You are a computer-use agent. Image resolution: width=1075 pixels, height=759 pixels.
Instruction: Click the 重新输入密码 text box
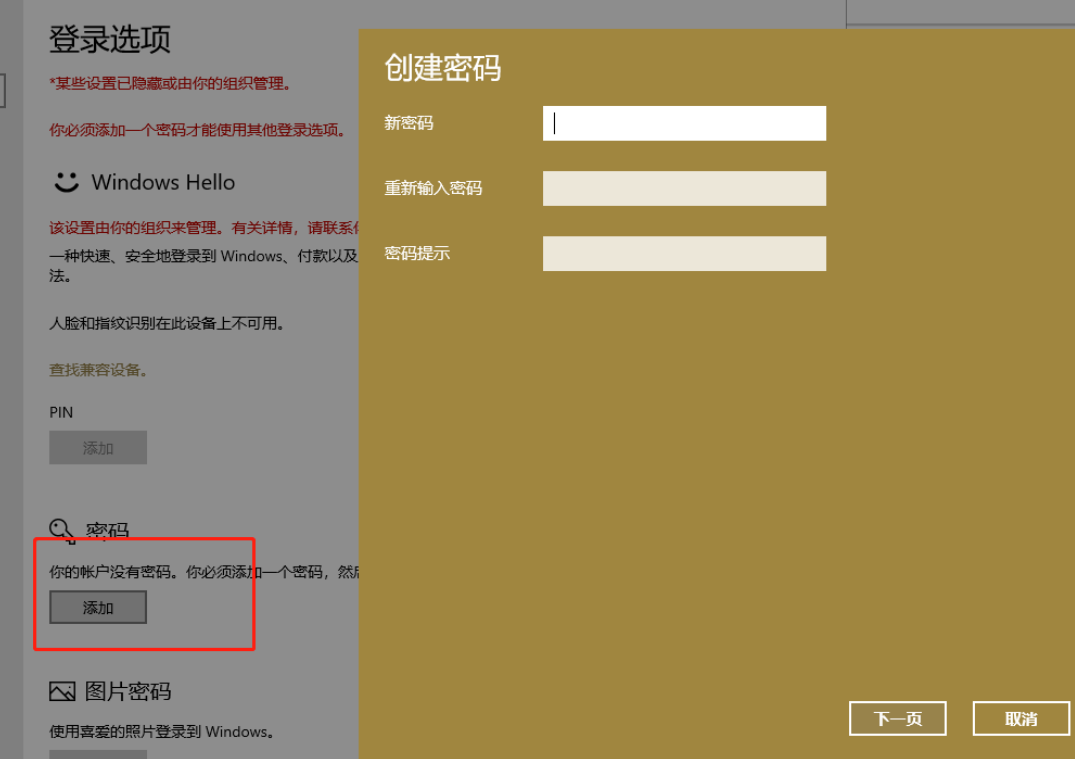[x=684, y=188]
